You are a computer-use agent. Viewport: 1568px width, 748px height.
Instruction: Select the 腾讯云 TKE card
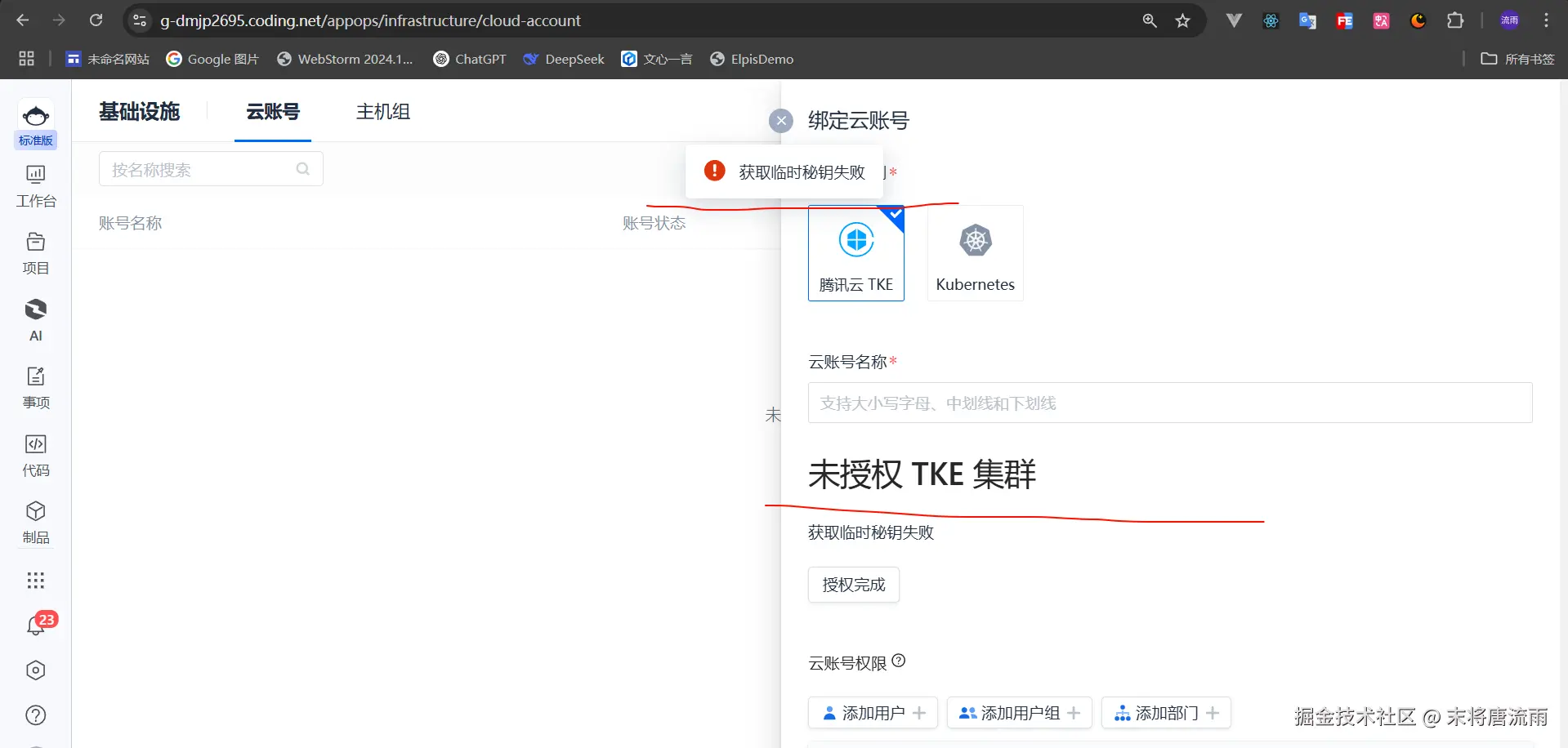[856, 253]
